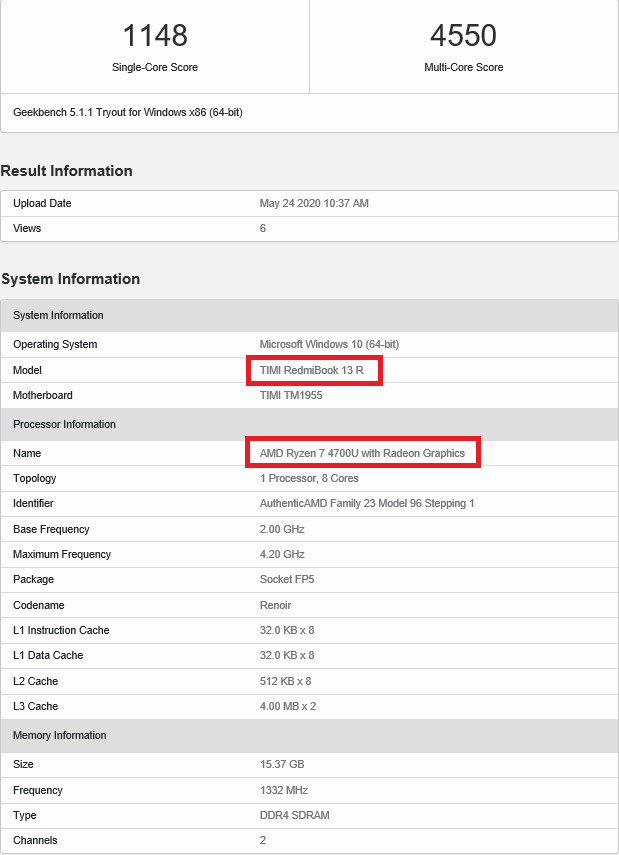Viewport: 619px width, 855px height.
Task: Click the gray System Information table header
Action: tap(309, 315)
